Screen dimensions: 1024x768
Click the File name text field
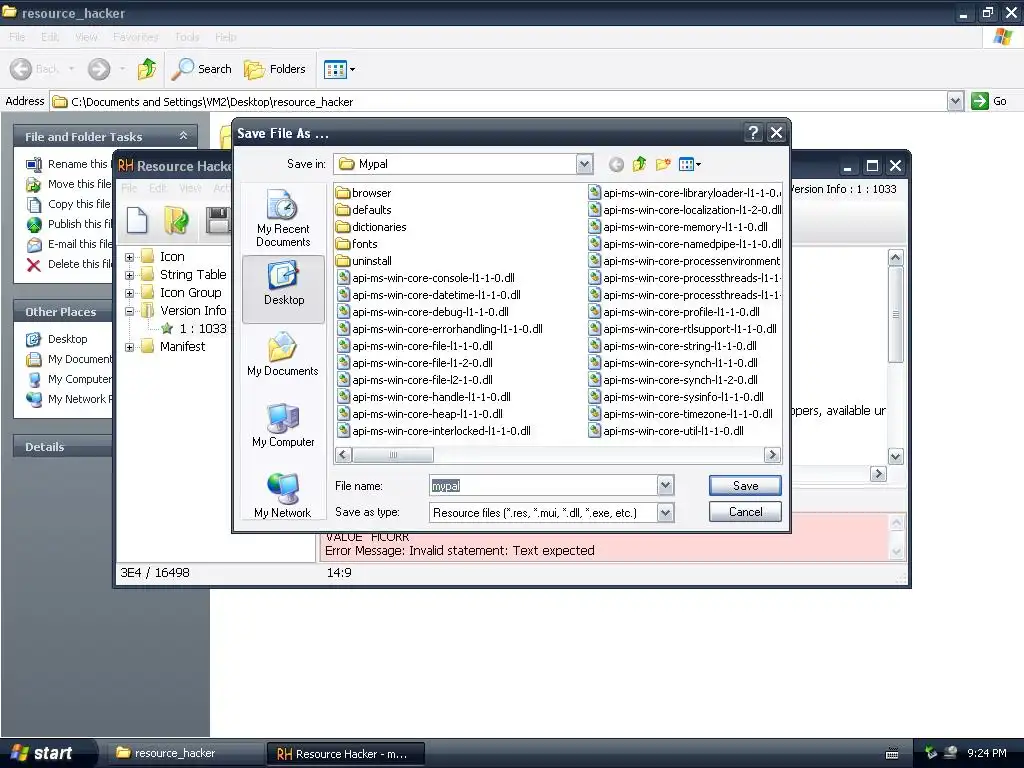[543, 485]
